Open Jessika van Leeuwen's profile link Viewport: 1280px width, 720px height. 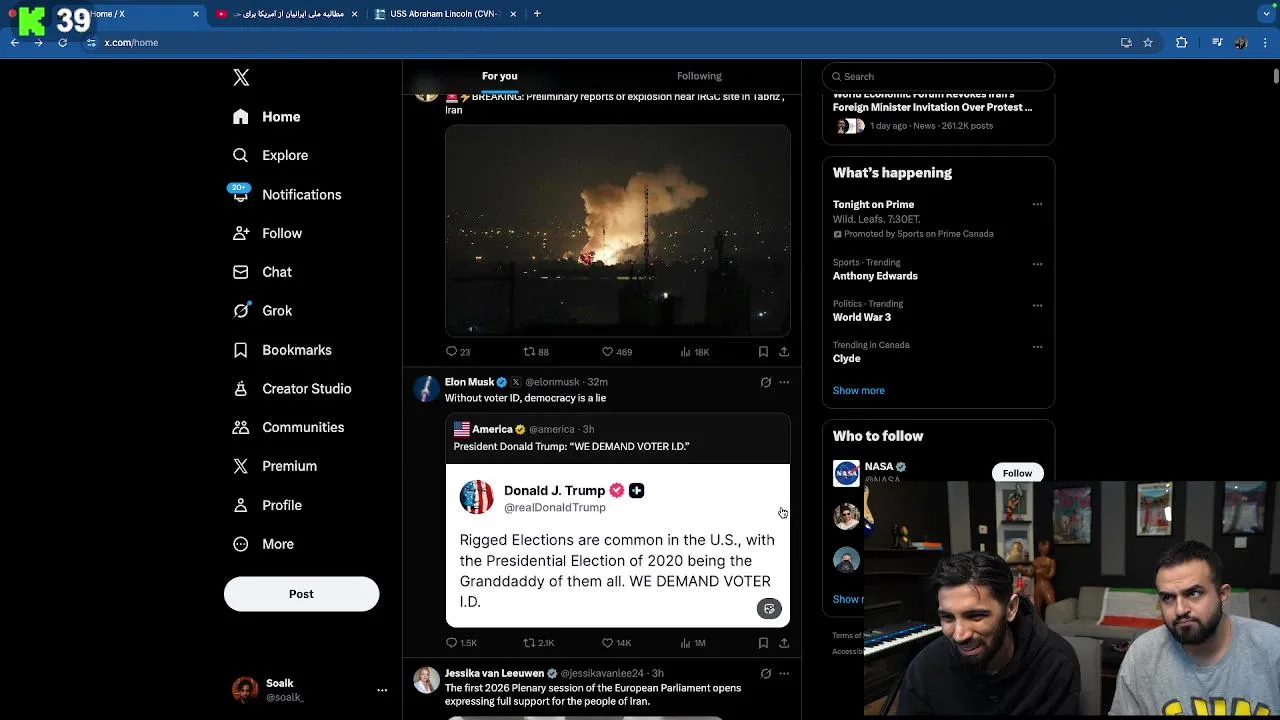click(494, 674)
